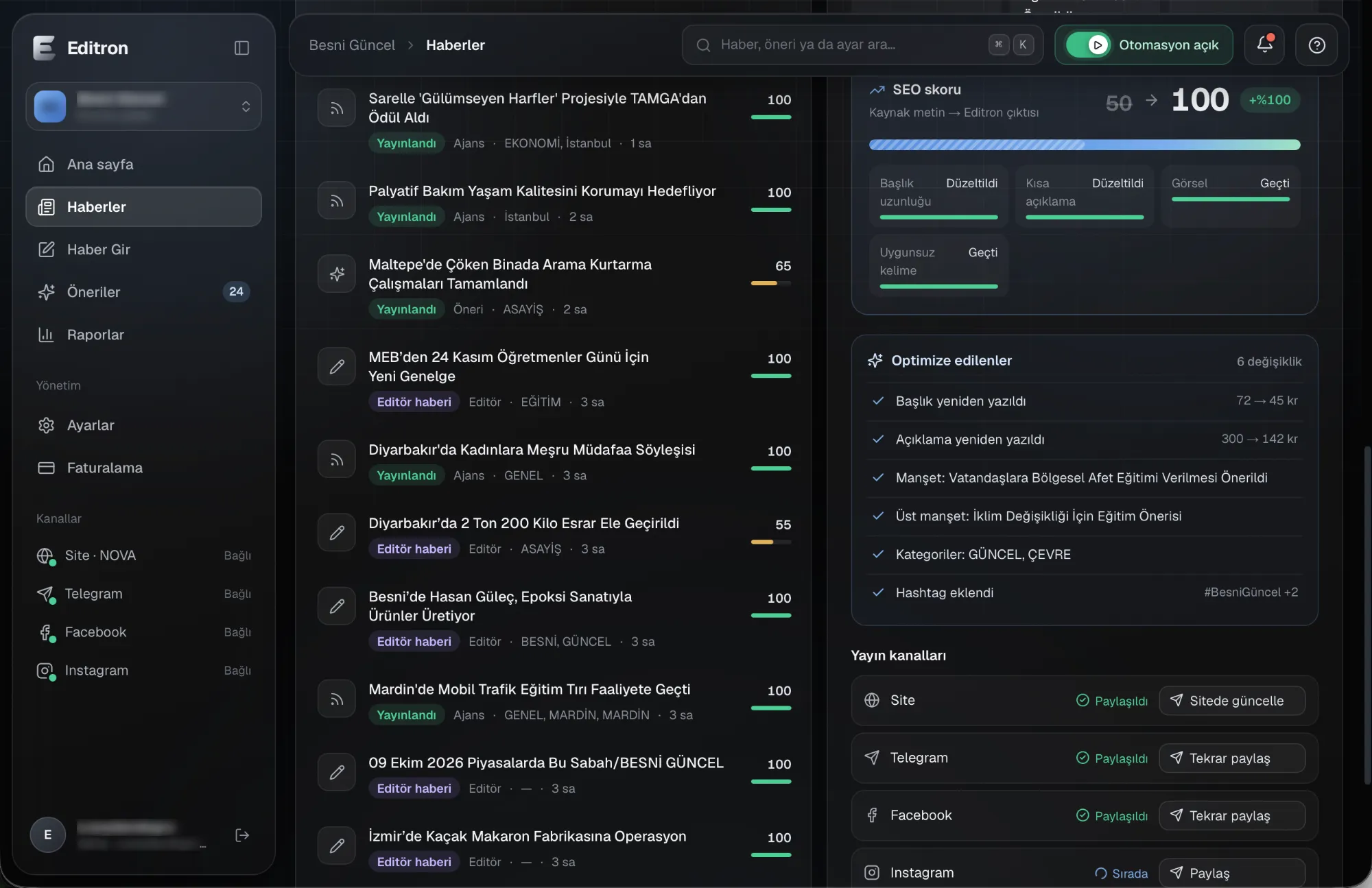The image size is (1372, 888).
Task: Click Facebook channel icon in sidebar
Action: [45, 633]
